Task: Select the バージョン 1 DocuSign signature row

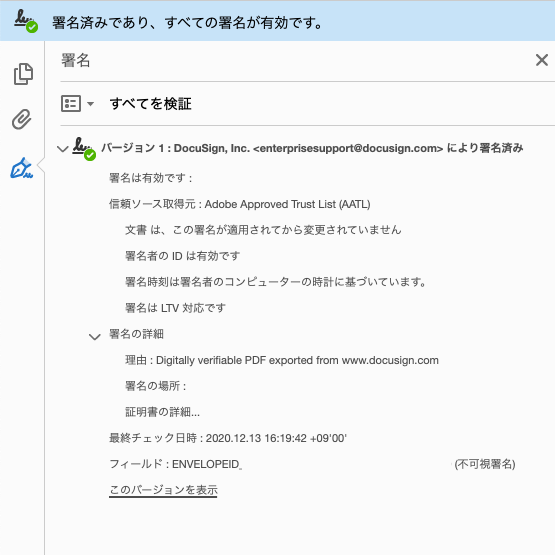Action: [312, 148]
